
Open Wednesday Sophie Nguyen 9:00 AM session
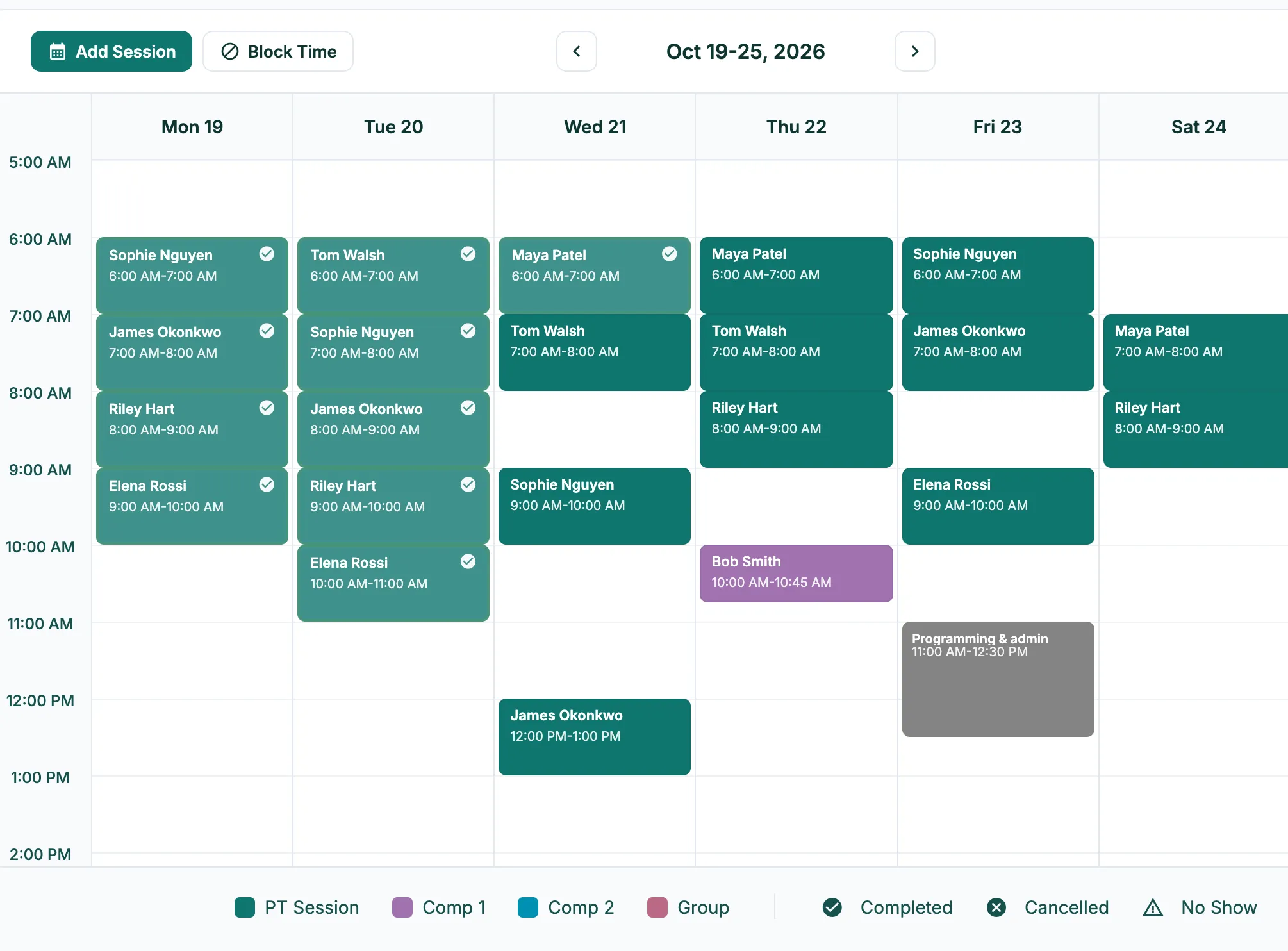coord(595,506)
